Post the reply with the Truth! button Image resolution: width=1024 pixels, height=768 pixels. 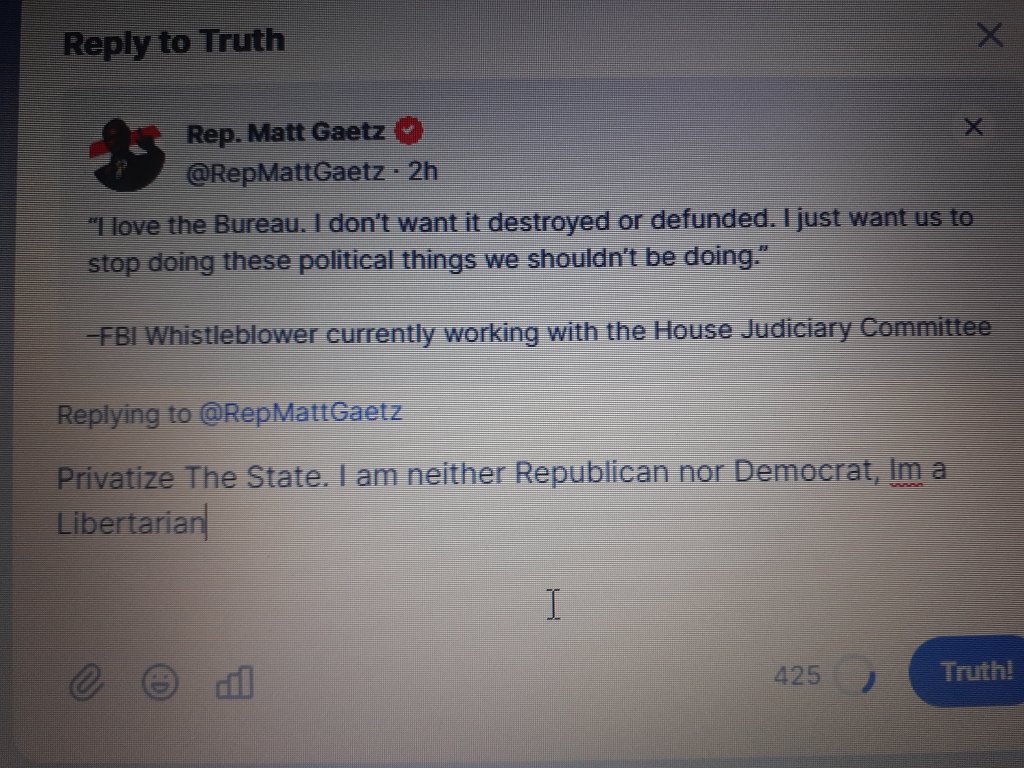(x=968, y=671)
